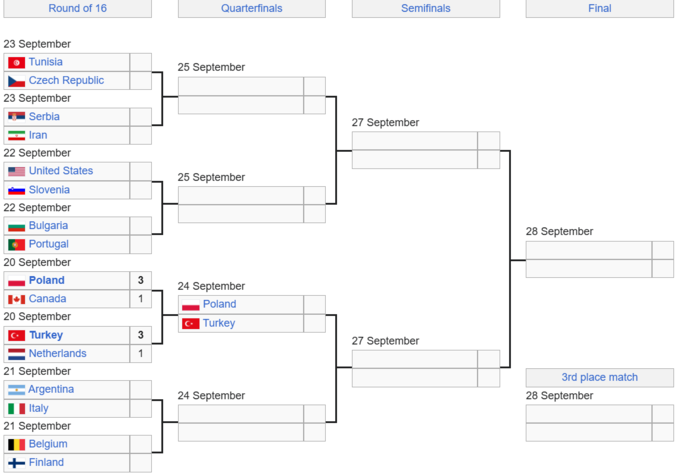This screenshot has height=476, width=680.
Task: Click bold Poland in Round of 16
Action: point(46,280)
